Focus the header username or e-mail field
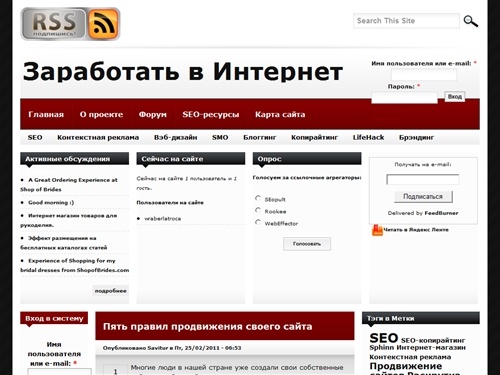This screenshot has width=500, height=375. (x=424, y=75)
